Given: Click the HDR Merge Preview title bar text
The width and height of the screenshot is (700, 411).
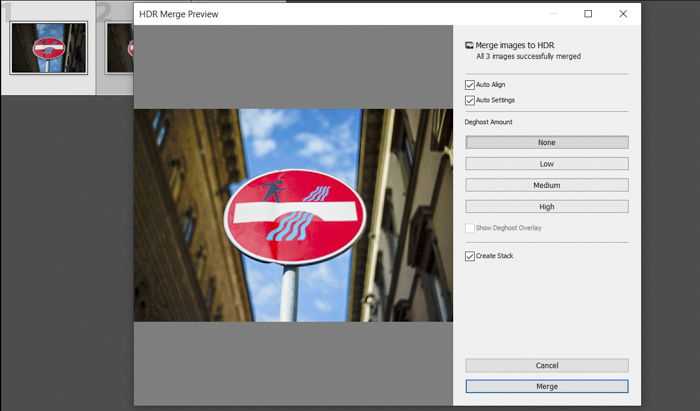Looking at the screenshot, I should [x=179, y=14].
